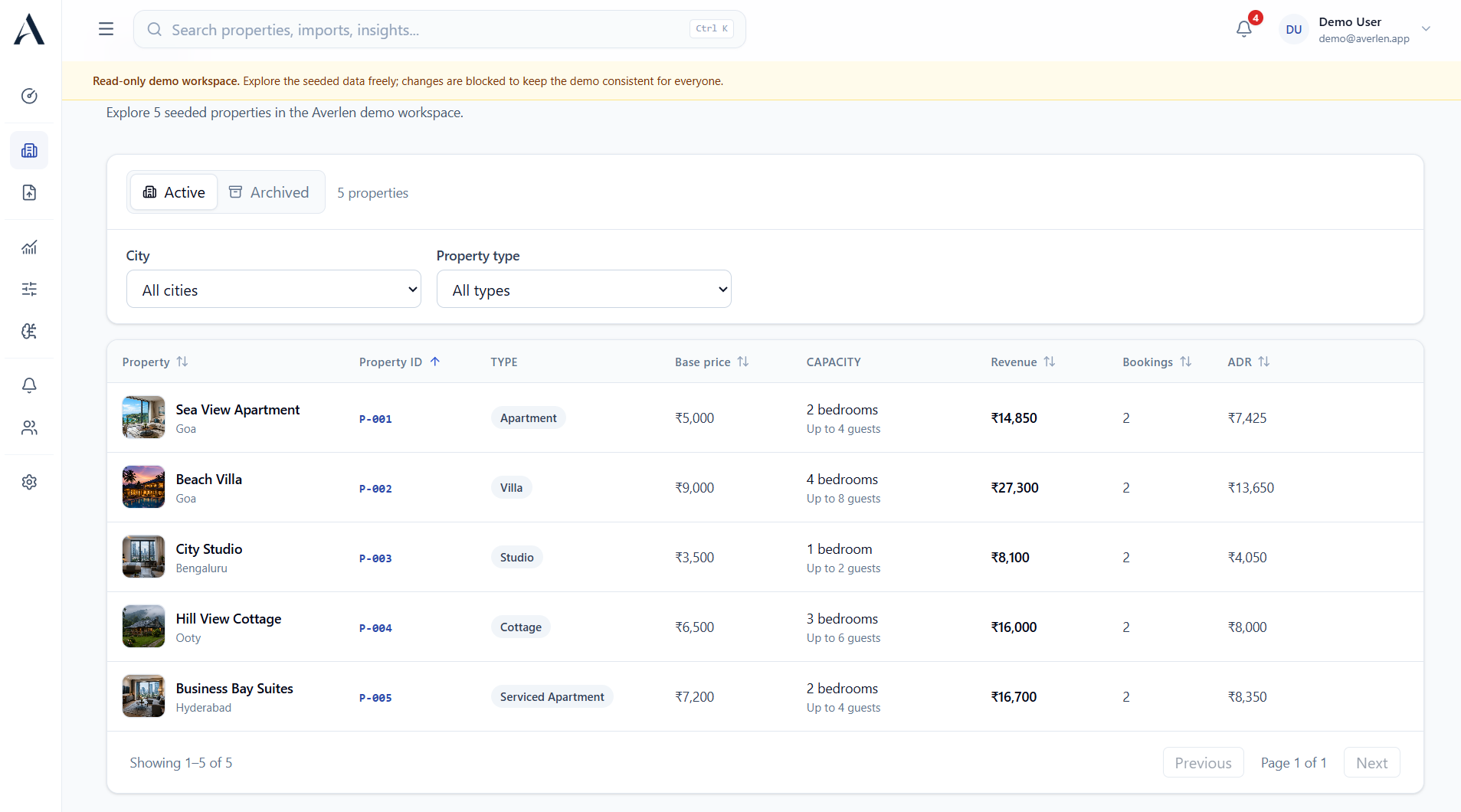Select the Beach Villa name

tap(208, 479)
